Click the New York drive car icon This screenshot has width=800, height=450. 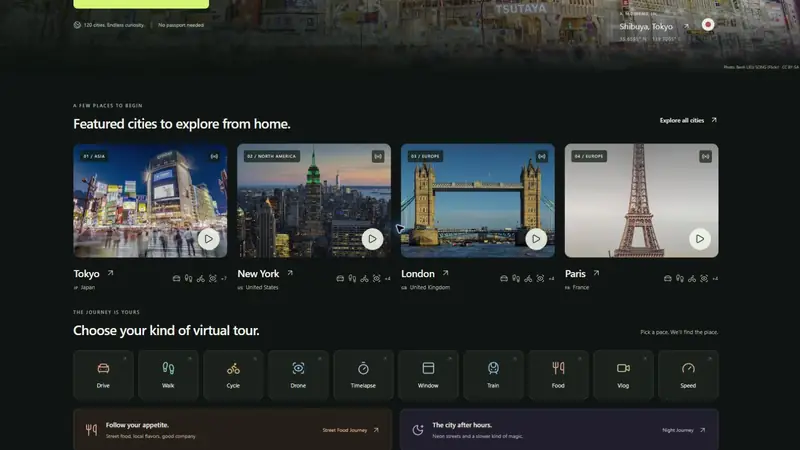click(x=340, y=279)
